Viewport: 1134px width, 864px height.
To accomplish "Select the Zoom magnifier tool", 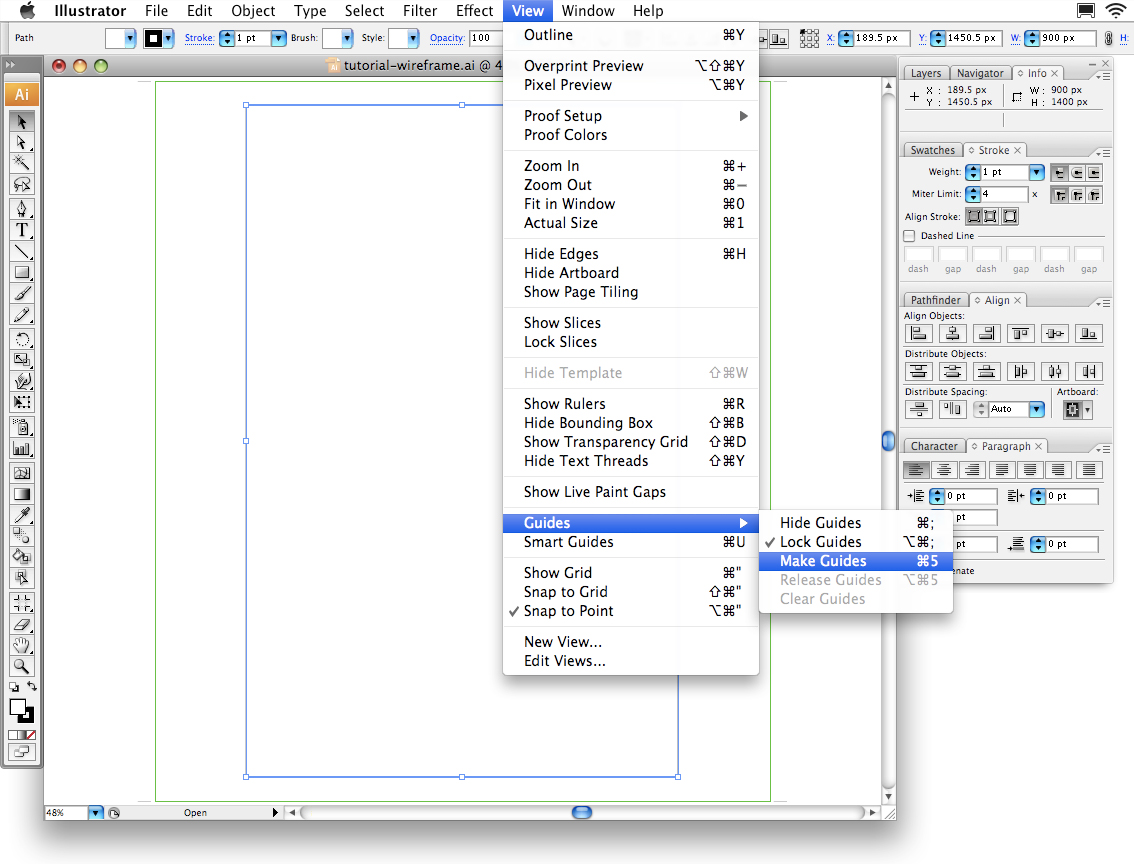I will [x=22, y=666].
